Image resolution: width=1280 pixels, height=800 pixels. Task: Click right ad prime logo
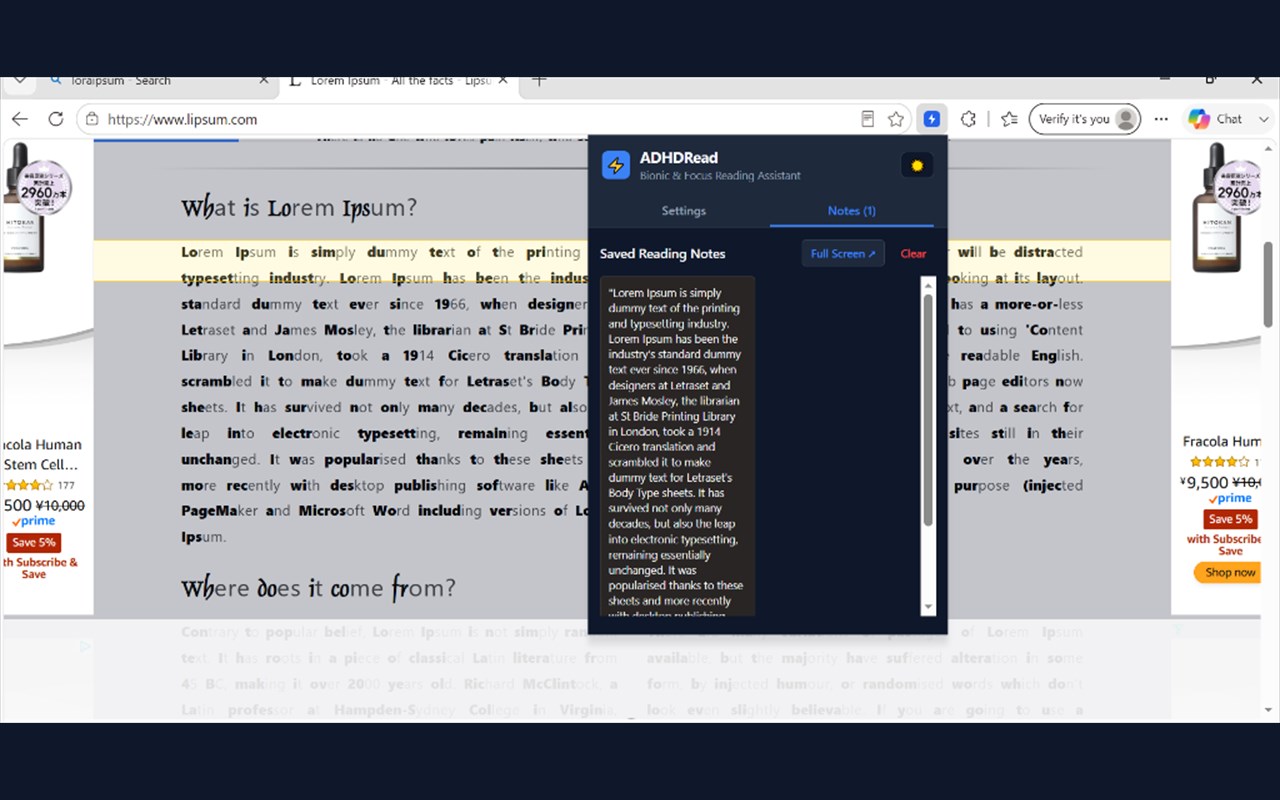click(1230, 497)
